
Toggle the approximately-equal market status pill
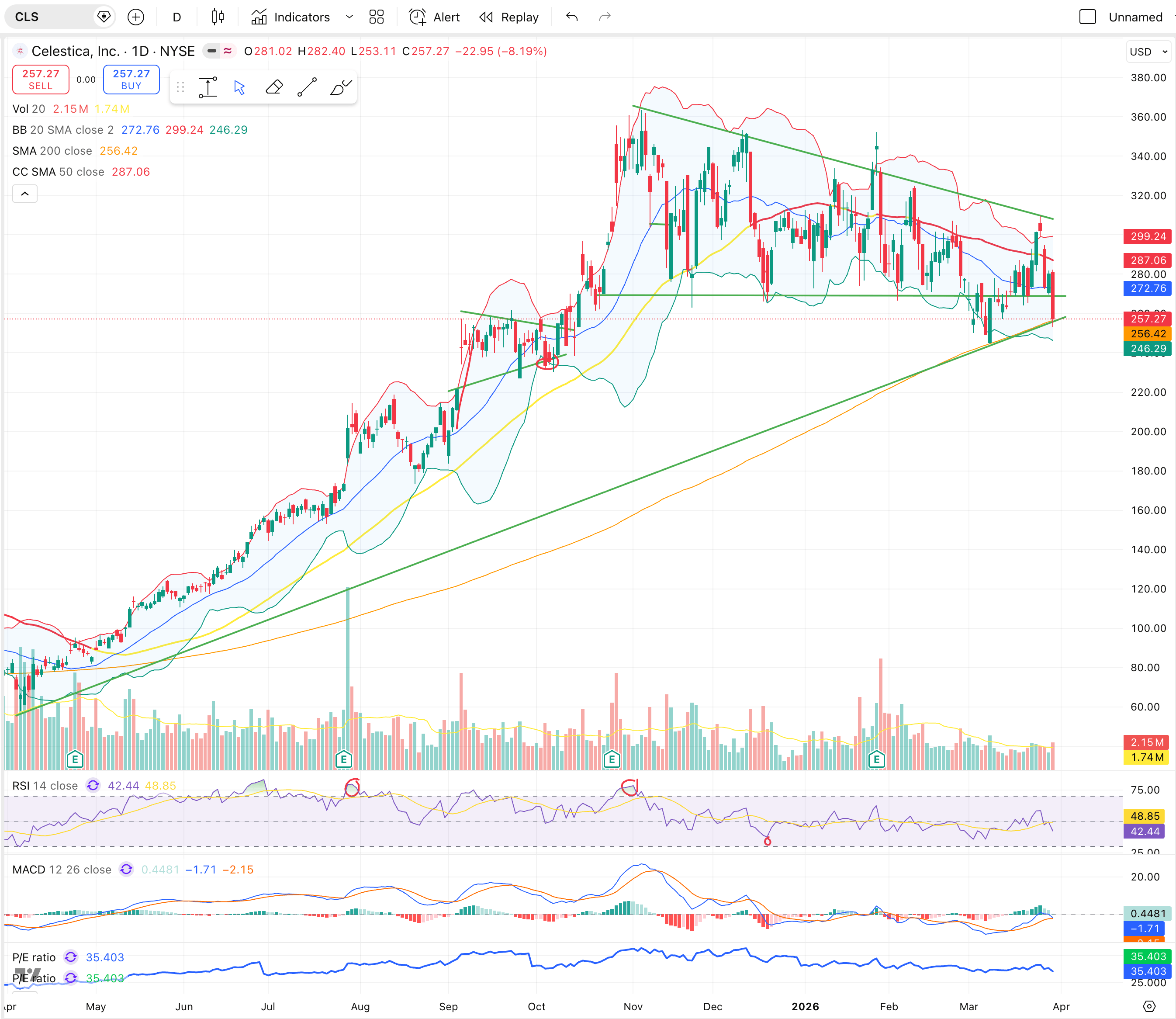point(227,51)
